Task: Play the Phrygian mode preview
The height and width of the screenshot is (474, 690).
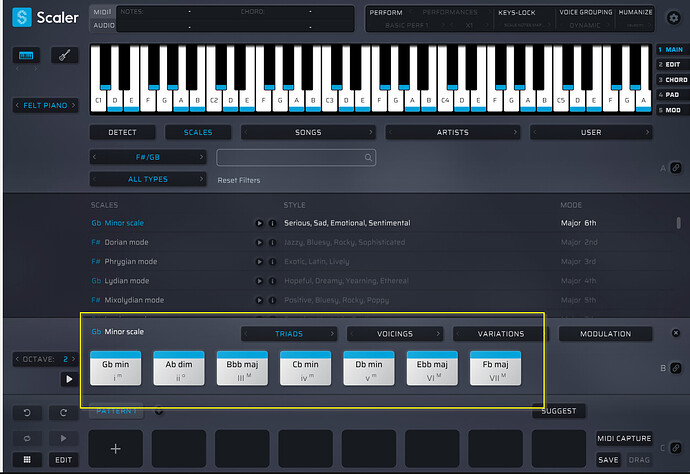Action: (259, 262)
